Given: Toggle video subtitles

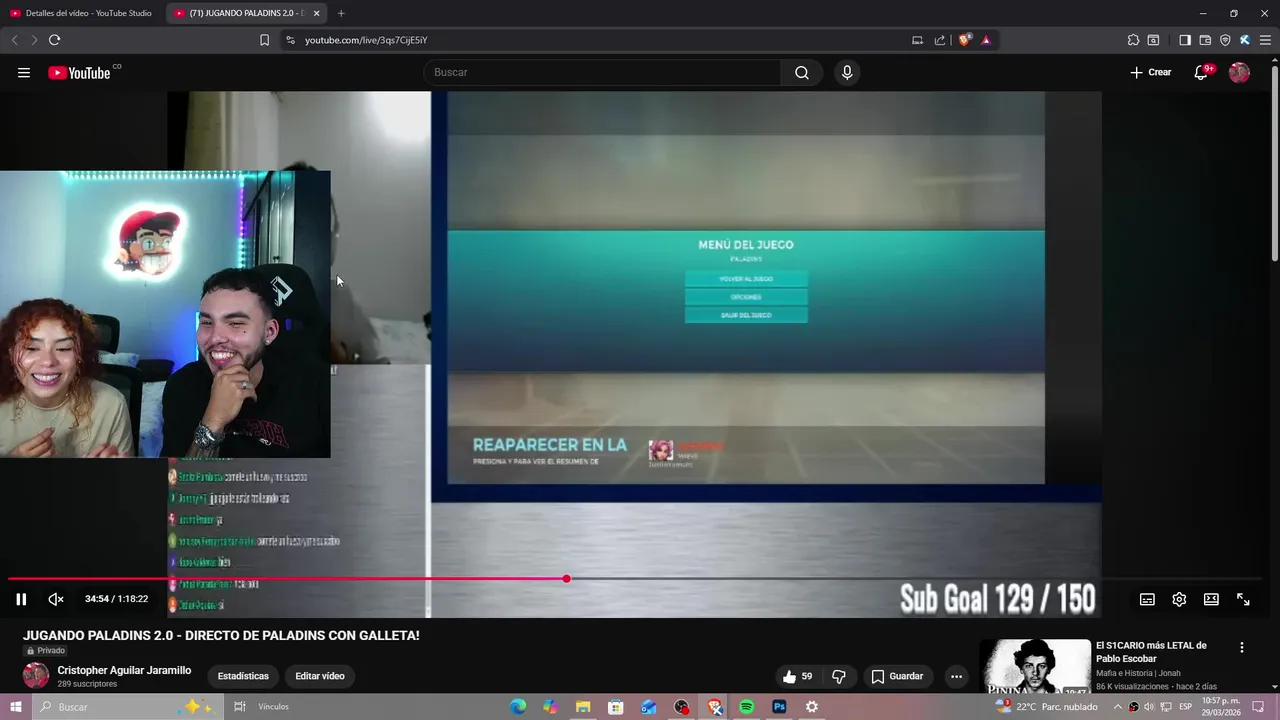Looking at the screenshot, I should (1147, 599).
